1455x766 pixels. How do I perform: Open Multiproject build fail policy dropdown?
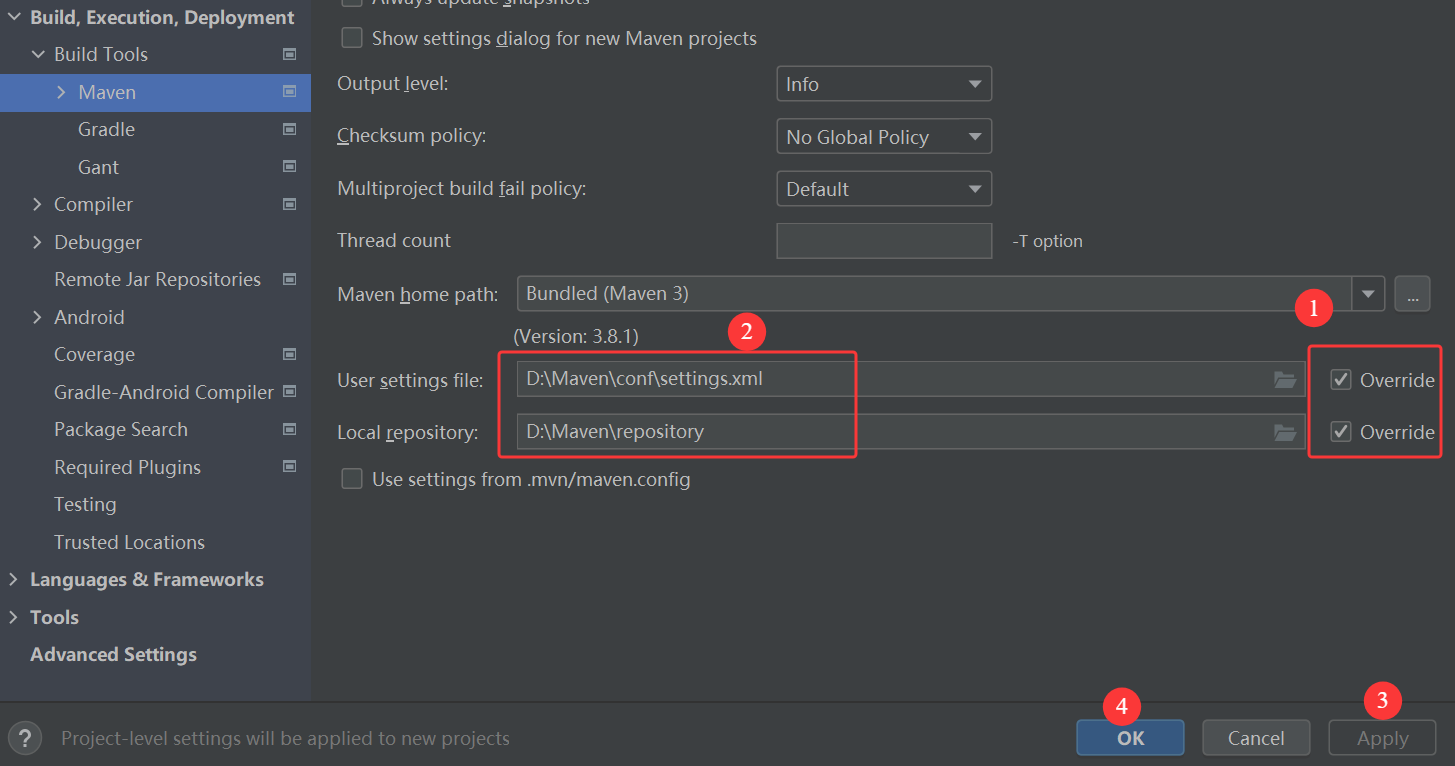(x=884, y=189)
